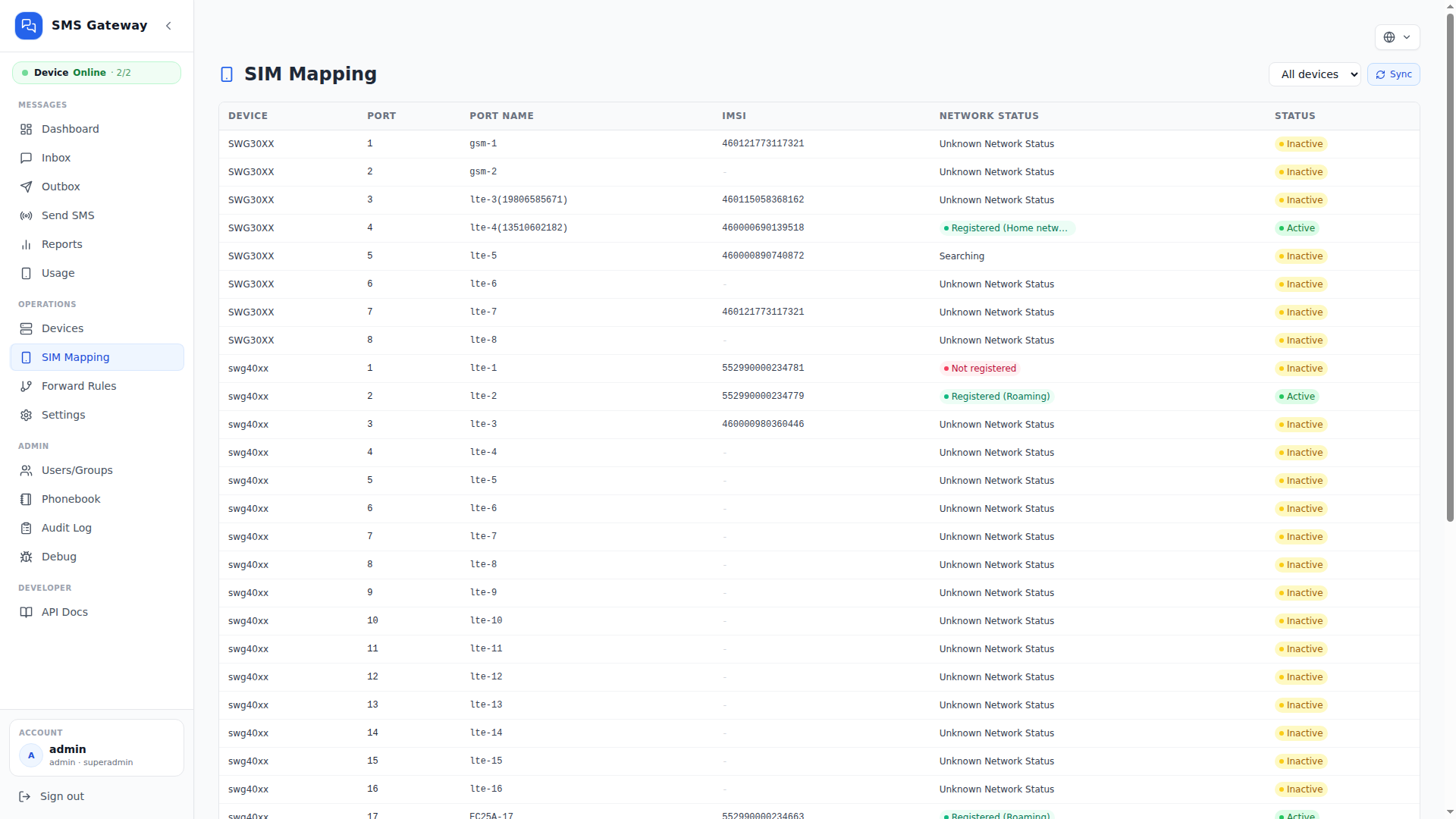Click the globe language icon

coord(1389,37)
